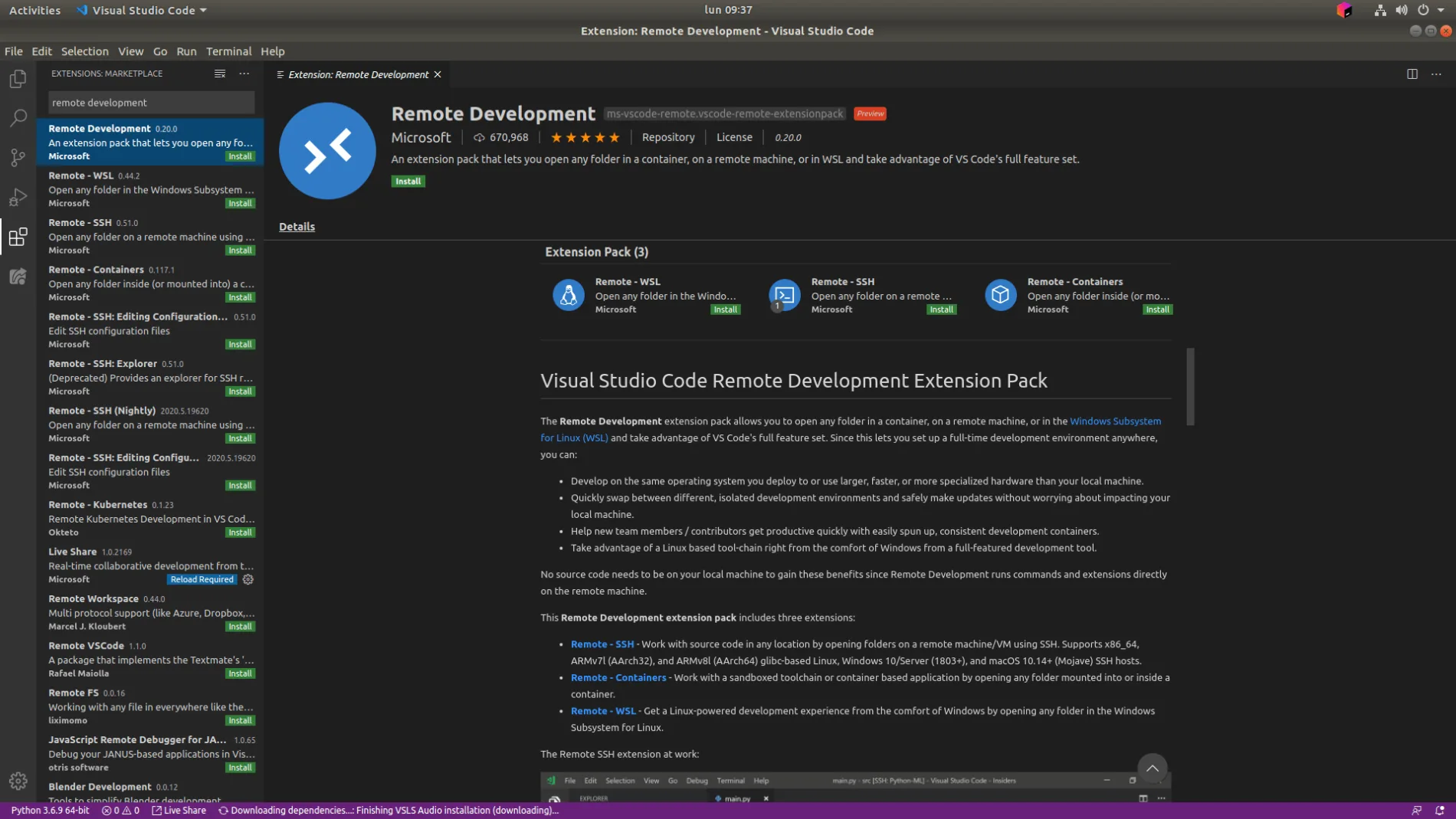
Task: Click the feedback icon in status bar
Action: click(1416, 811)
